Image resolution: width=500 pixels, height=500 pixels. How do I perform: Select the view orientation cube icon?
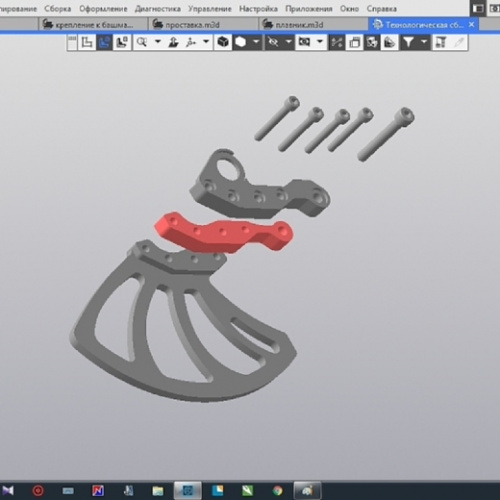point(223,42)
